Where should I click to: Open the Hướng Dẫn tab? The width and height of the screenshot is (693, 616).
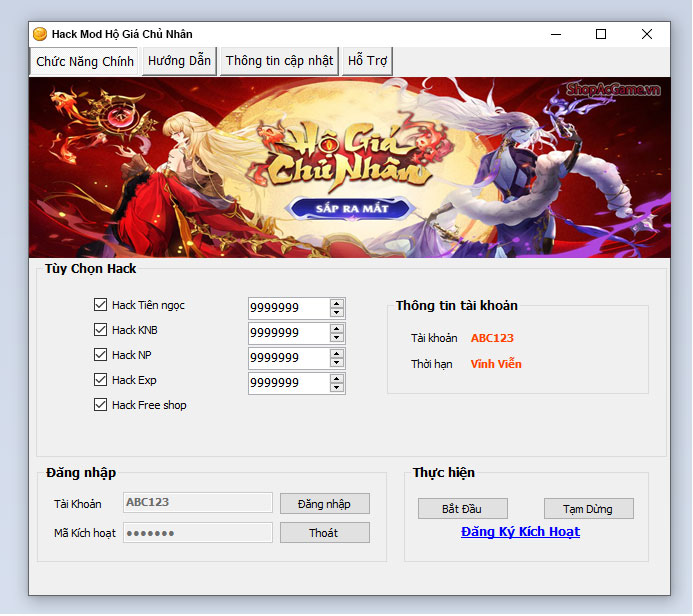coord(179,61)
